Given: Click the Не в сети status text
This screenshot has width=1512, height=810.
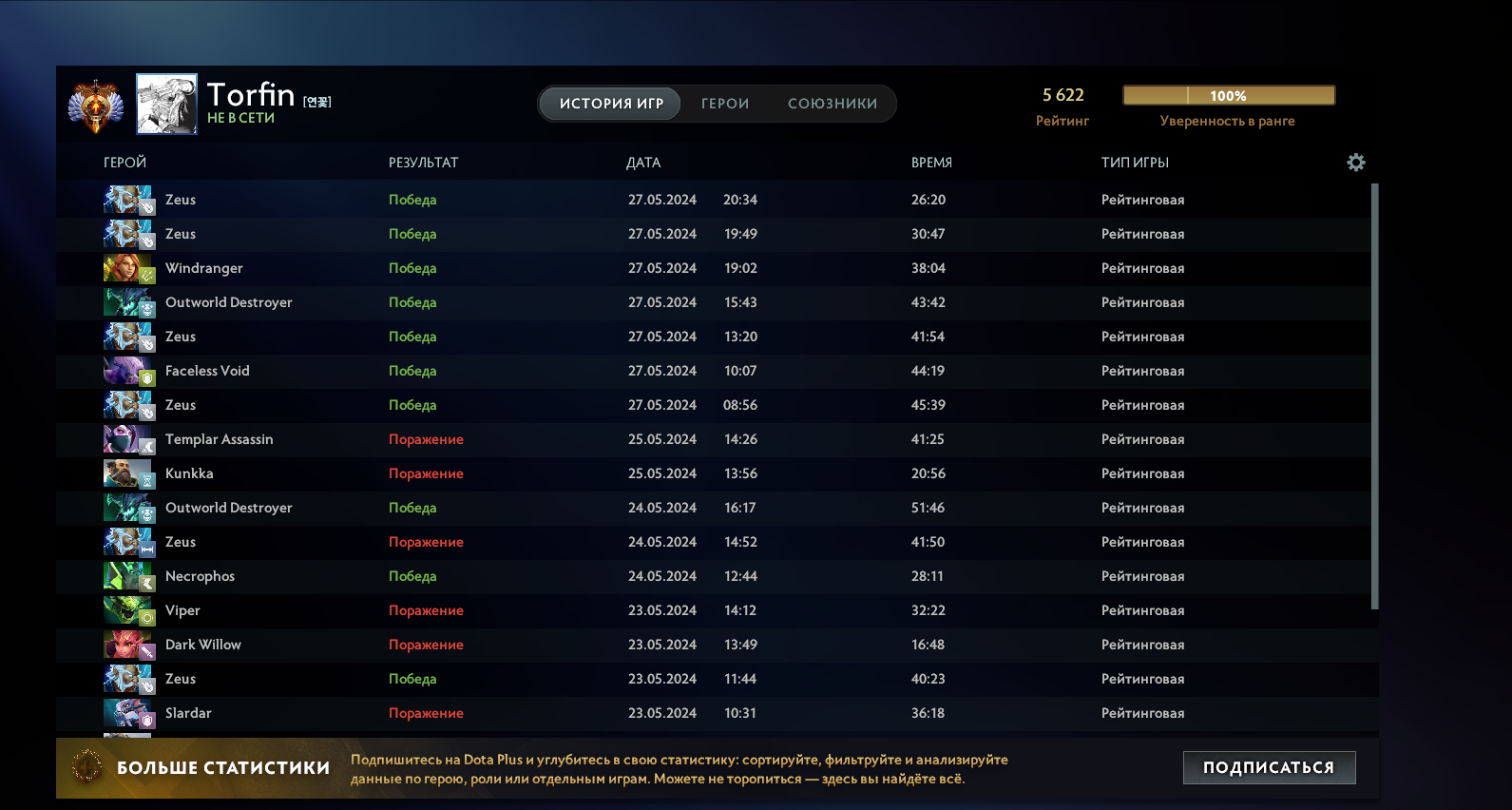Looking at the screenshot, I should [x=240, y=118].
